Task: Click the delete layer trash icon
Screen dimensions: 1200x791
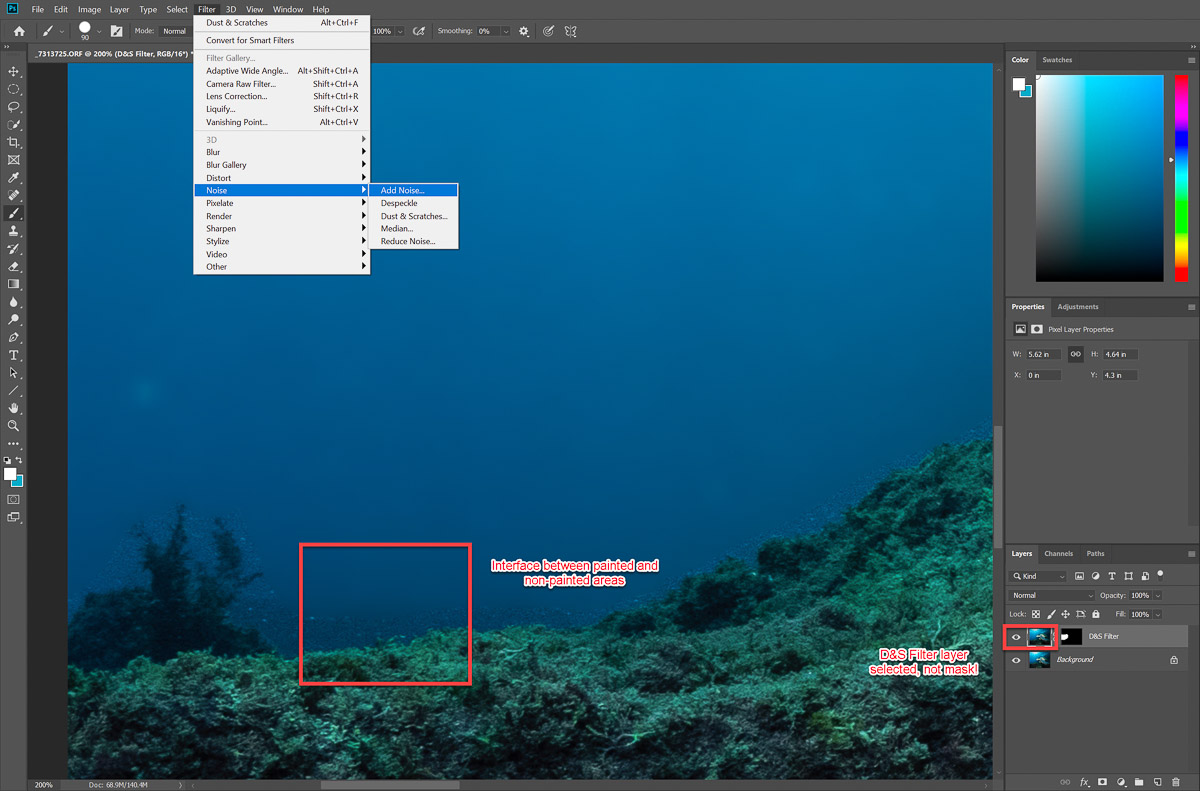Action: pyautogui.click(x=1176, y=781)
